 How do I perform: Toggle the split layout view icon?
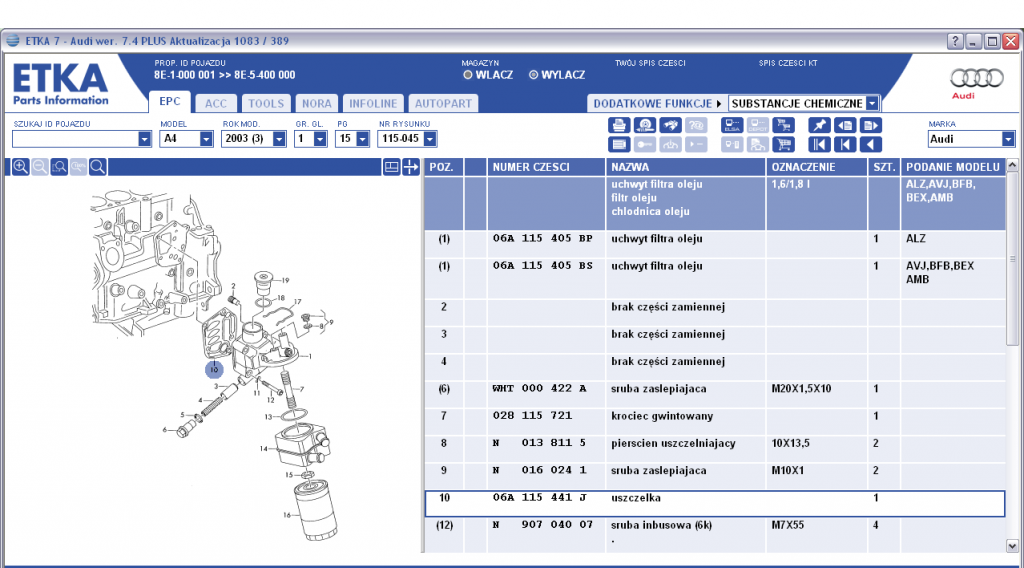(391, 167)
